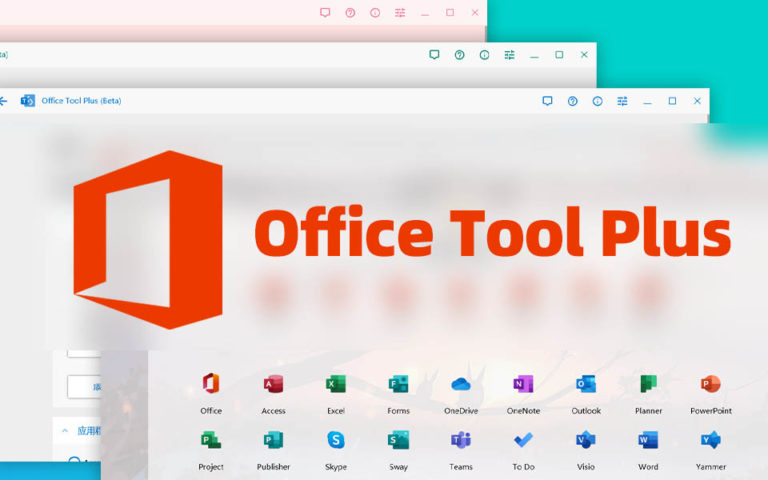The width and height of the screenshot is (768, 480).
Task: Close the pink background window
Action: pyautogui.click(x=475, y=13)
